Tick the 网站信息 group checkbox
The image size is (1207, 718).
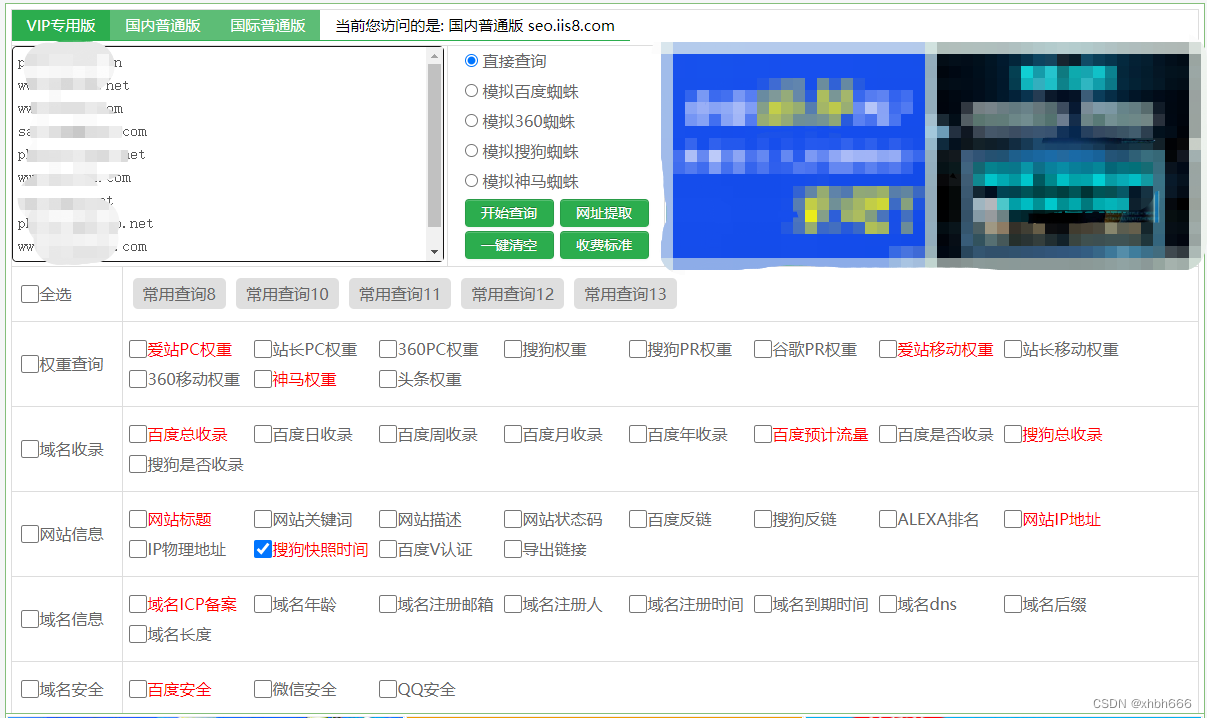30,534
